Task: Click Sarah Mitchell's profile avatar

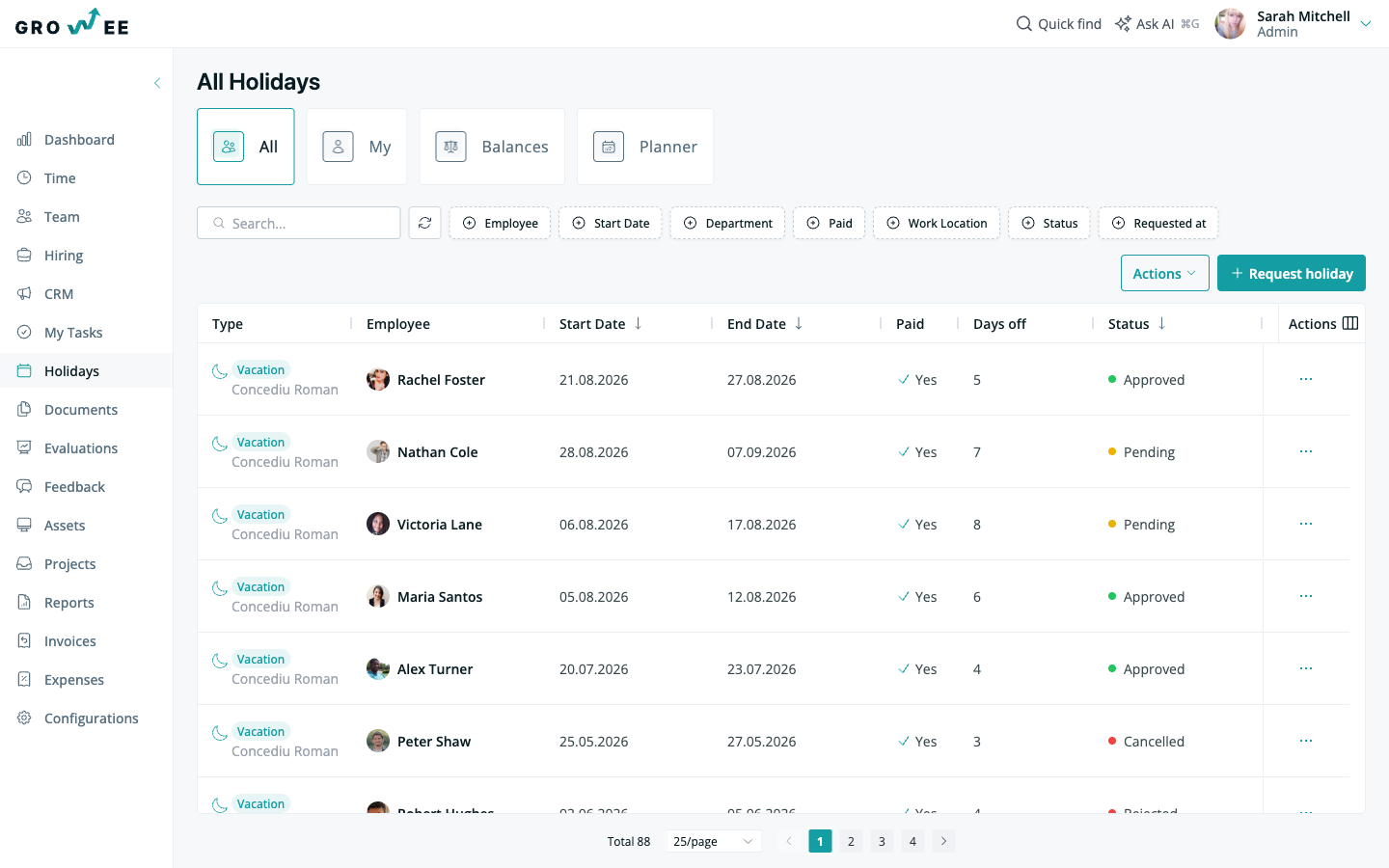Action: (x=1230, y=24)
